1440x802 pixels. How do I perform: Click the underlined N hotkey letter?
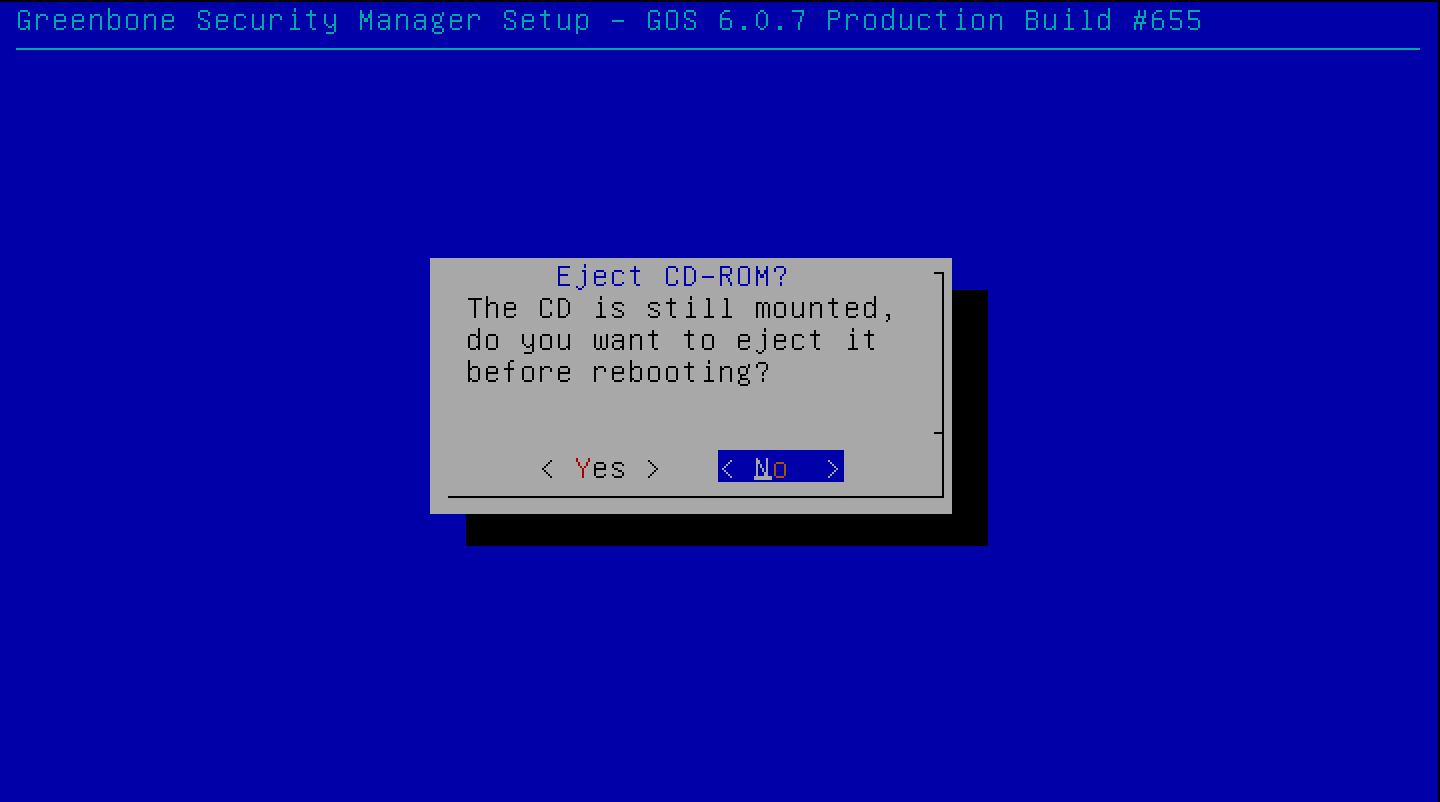coord(763,468)
